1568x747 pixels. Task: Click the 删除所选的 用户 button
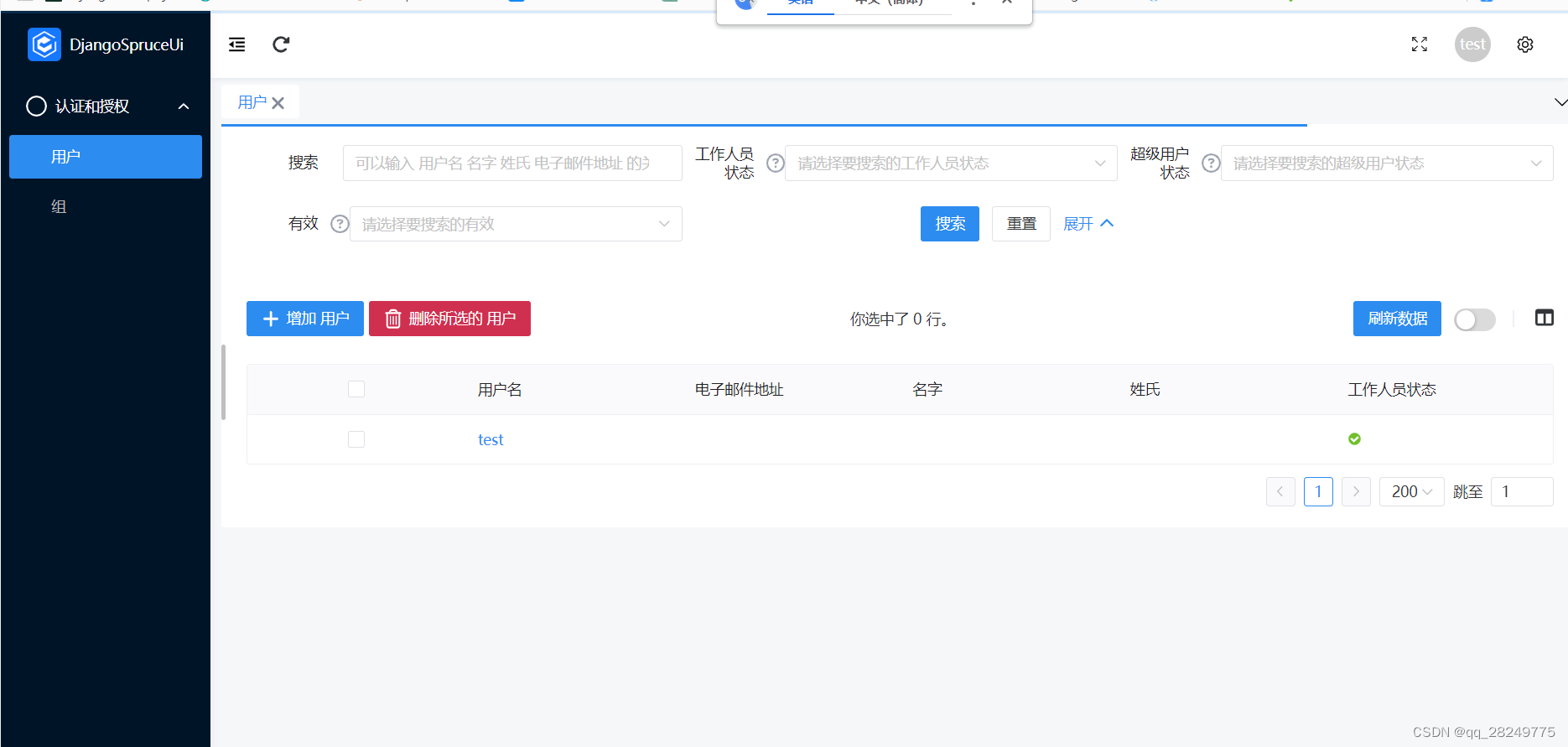449,319
